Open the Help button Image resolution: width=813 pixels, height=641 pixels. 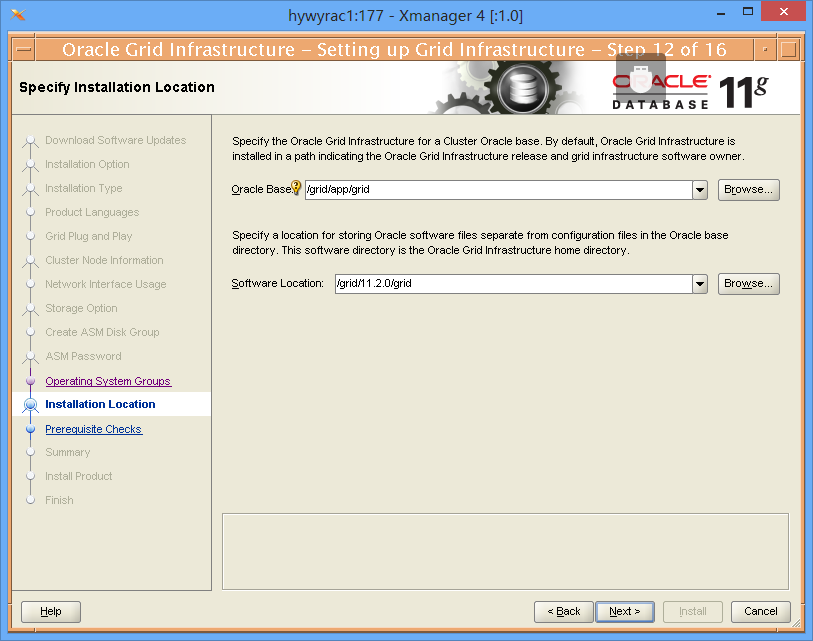click(51, 611)
